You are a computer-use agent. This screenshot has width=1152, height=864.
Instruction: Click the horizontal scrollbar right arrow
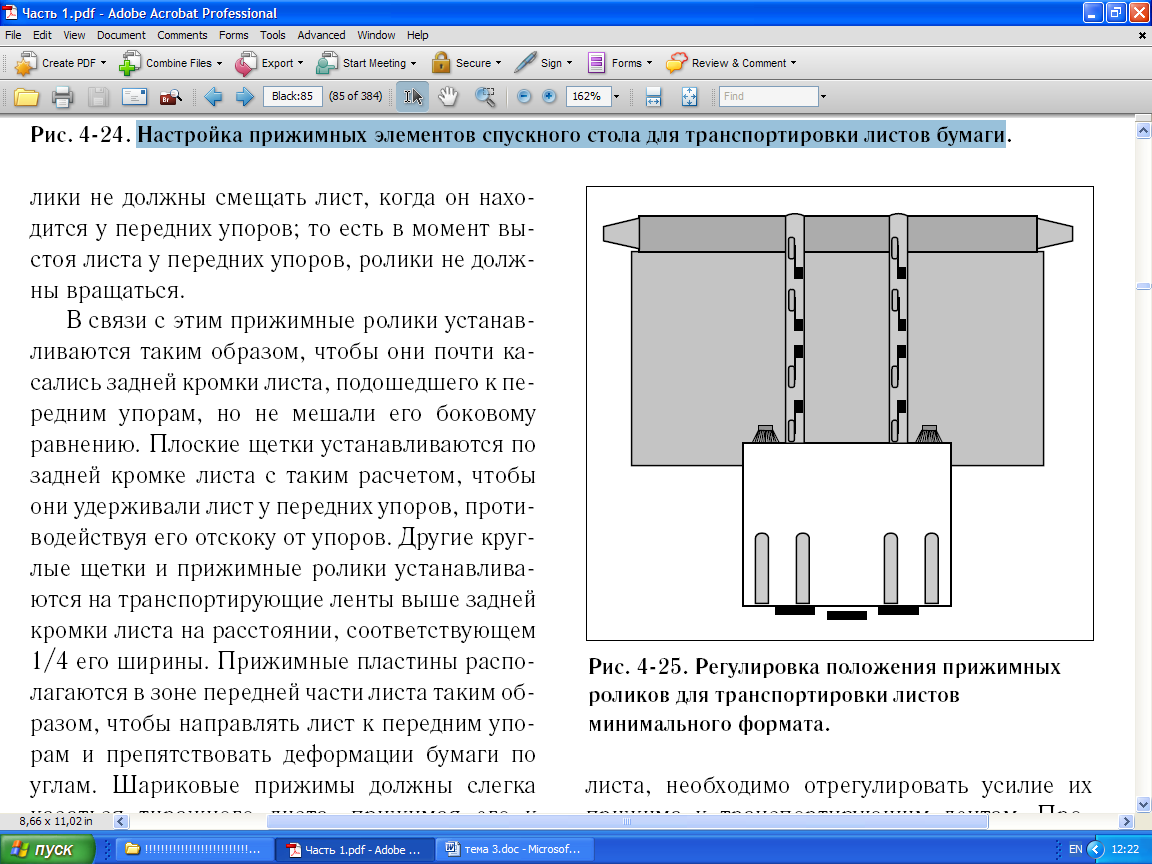(x=1126, y=821)
